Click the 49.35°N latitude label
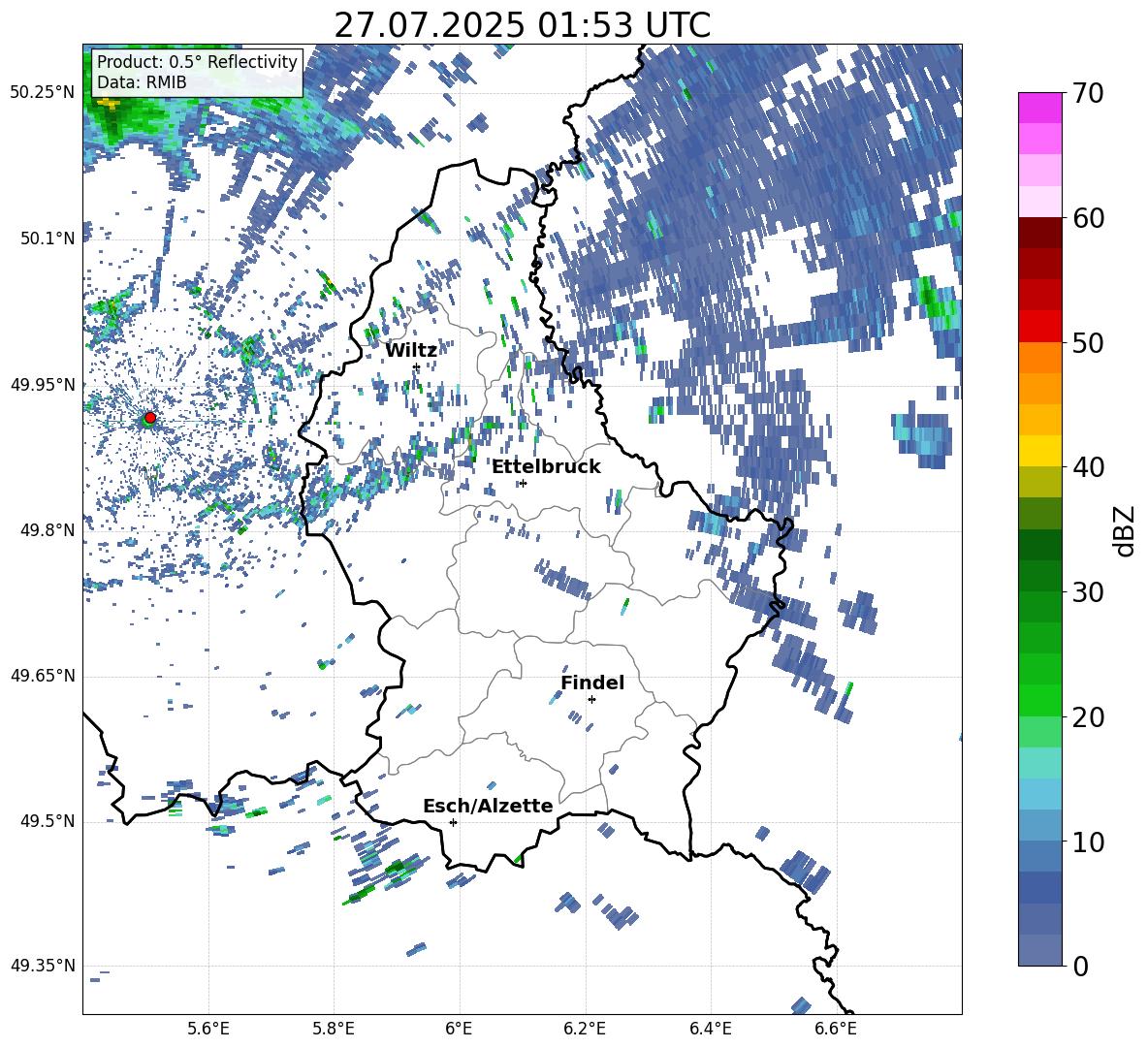 (43, 966)
